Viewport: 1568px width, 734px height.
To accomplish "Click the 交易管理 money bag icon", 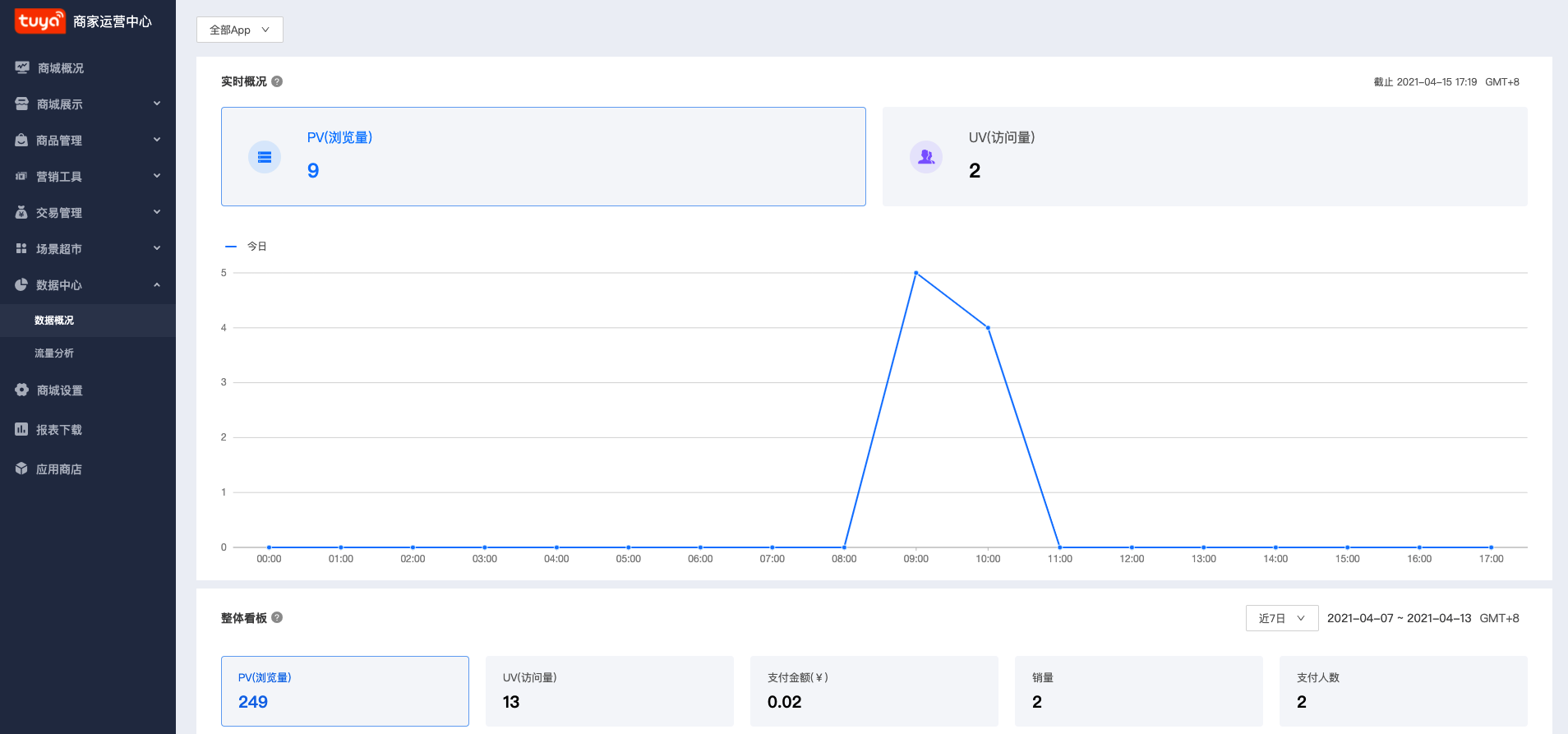I will coord(21,212).
